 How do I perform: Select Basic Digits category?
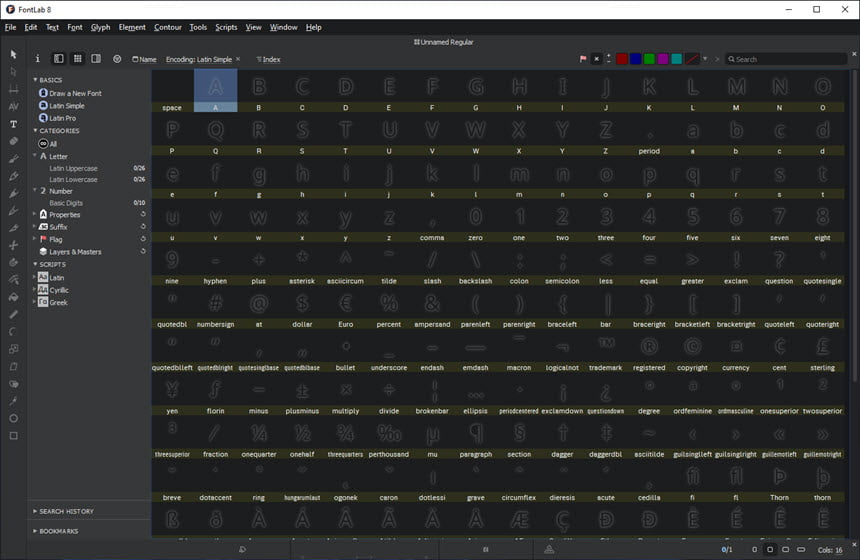66,203
